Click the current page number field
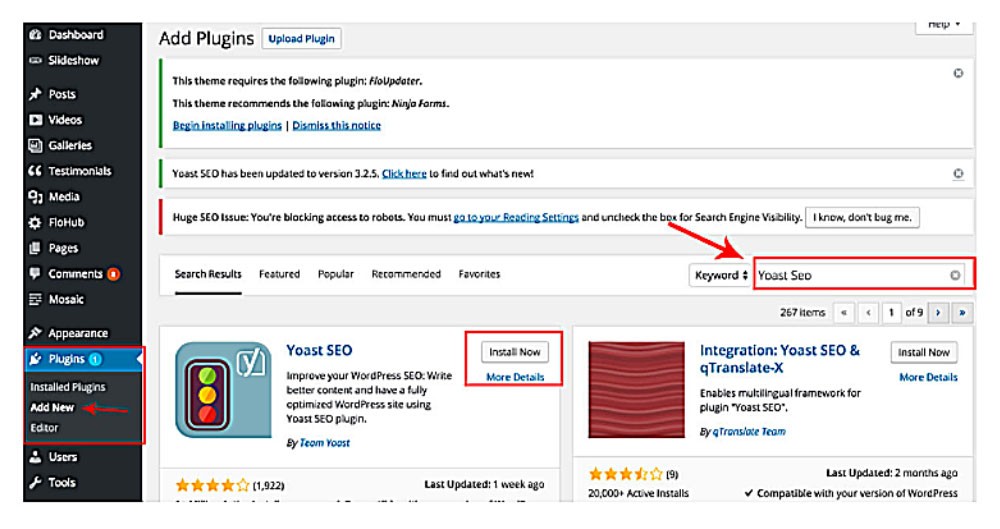Viewport: 1000px width, 529px height. tap(891, 313)
